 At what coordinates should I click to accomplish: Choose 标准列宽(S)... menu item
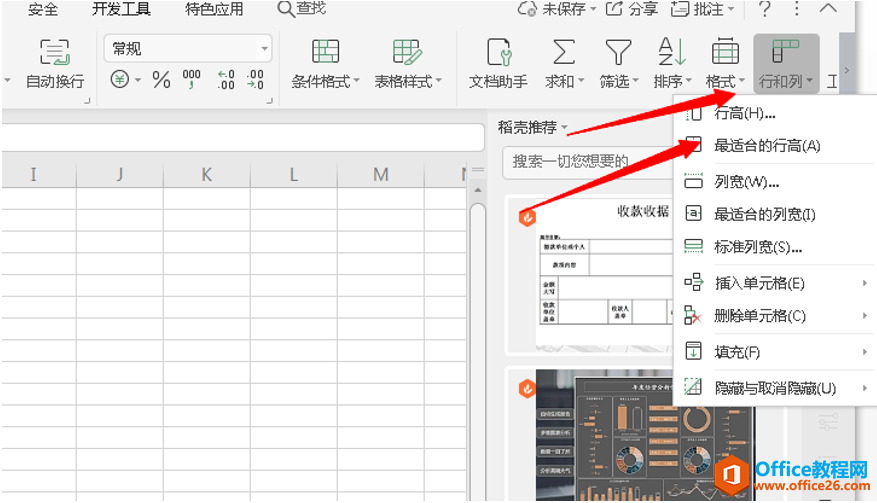point(775,247)
